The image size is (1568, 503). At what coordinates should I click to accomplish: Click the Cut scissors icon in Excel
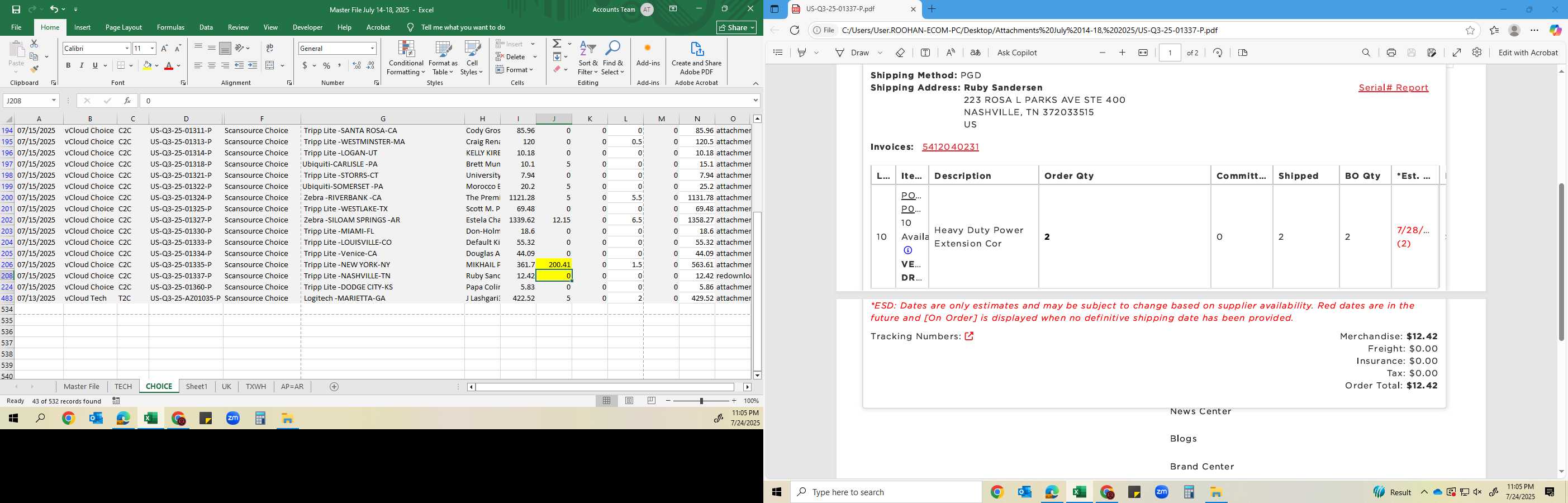click(34, 44)
